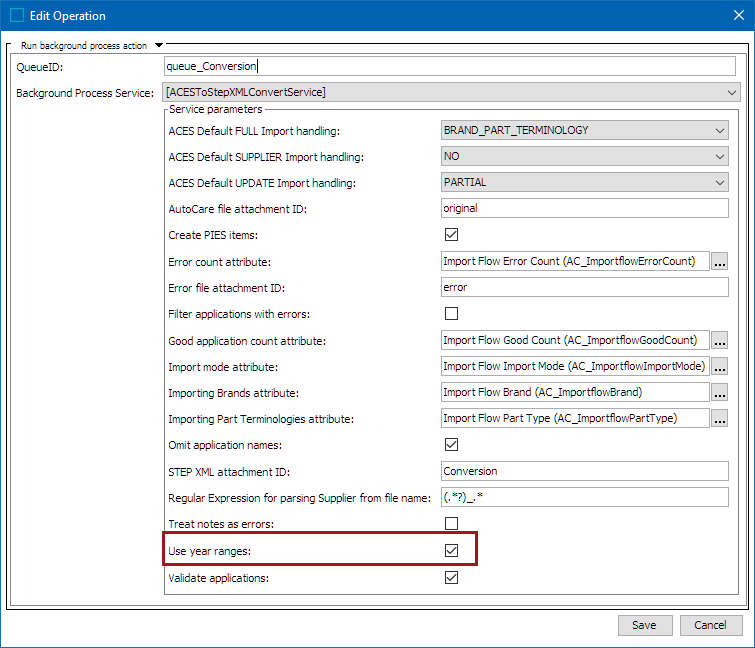Check Treat notes as errors box
Screen dimensions: 755x648
tap(451, 523)
